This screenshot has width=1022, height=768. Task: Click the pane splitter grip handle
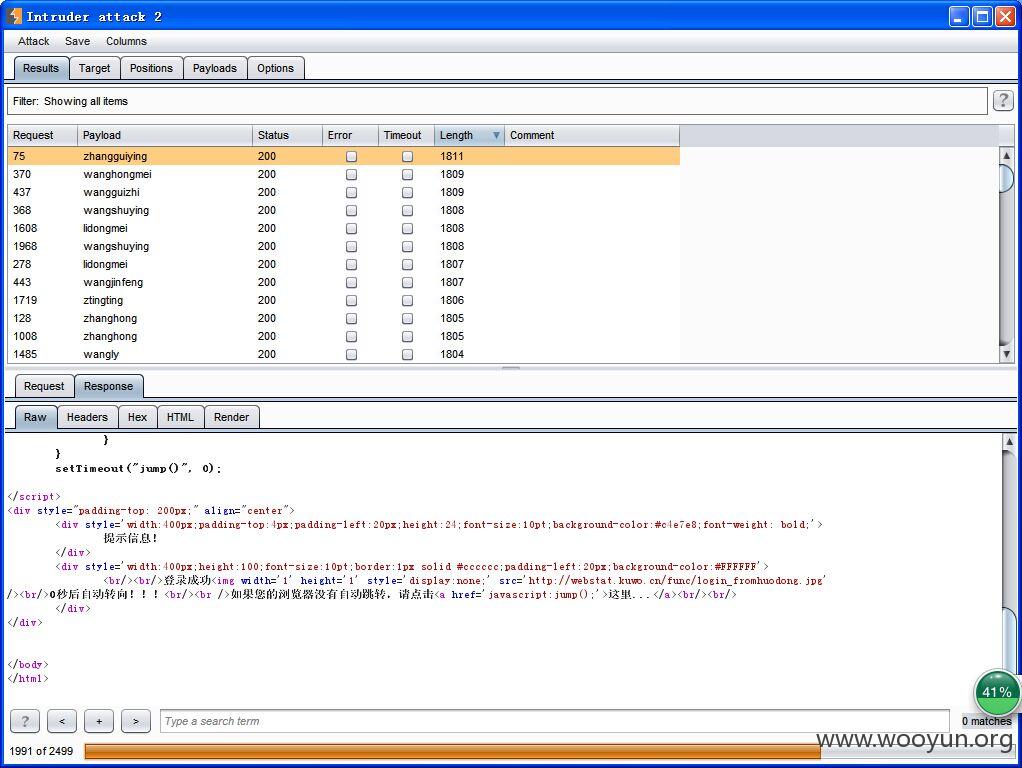[511, 368]
